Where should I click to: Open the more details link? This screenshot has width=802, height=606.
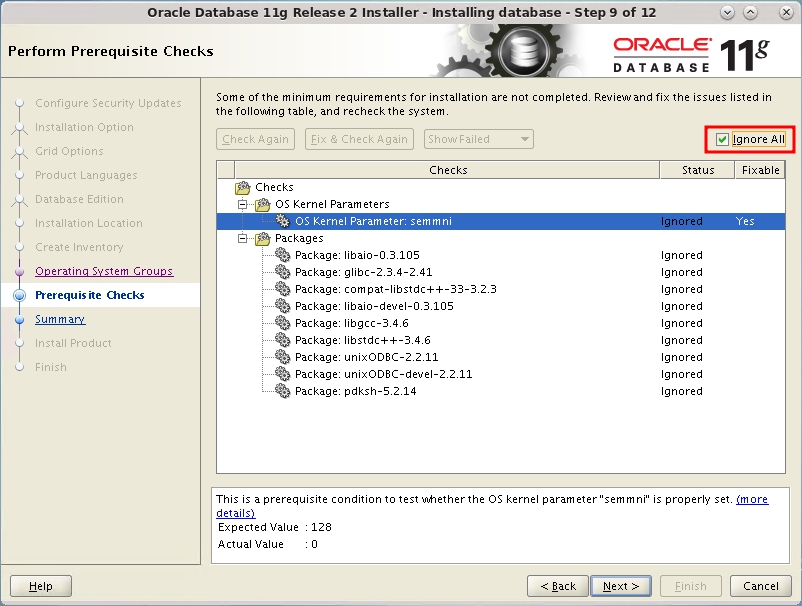752,499
